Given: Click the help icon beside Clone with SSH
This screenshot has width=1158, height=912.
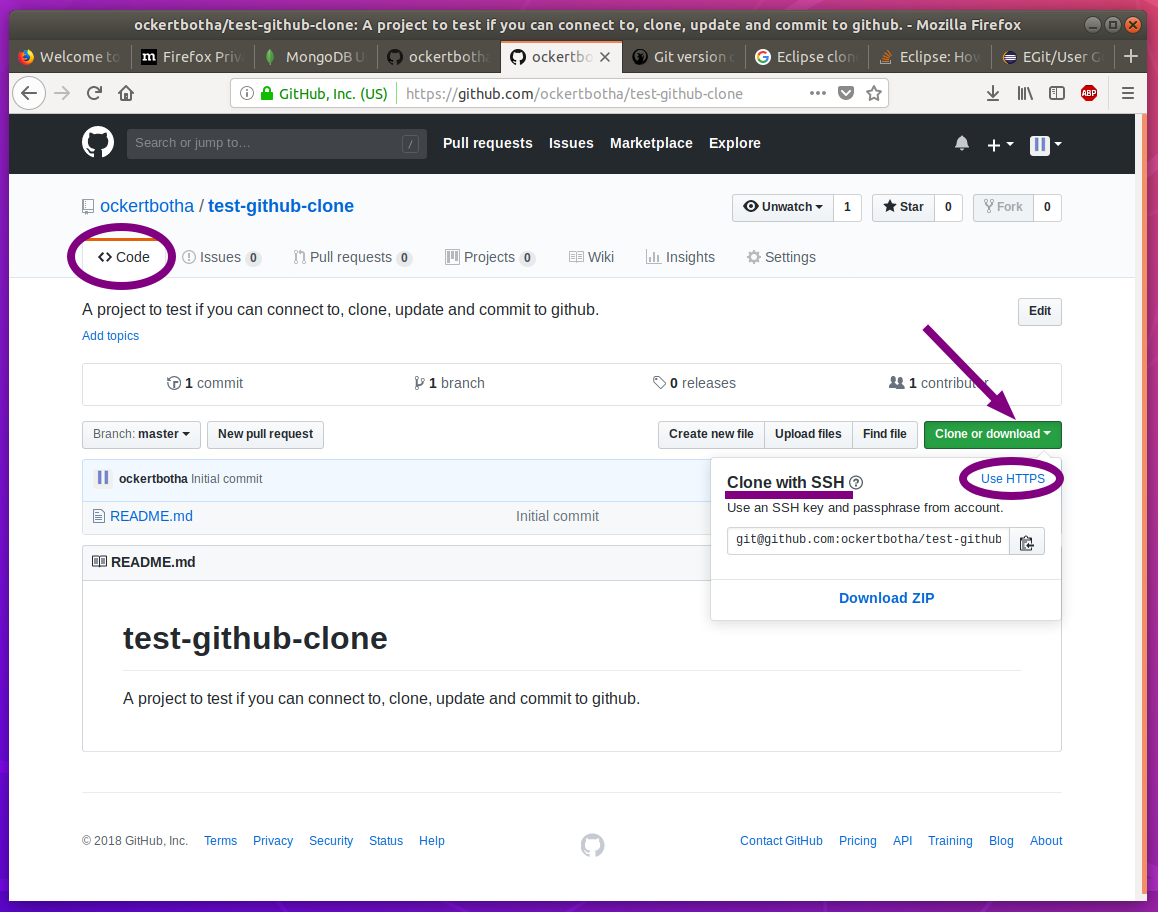Looking at the screenshot, I should [856, 482].
